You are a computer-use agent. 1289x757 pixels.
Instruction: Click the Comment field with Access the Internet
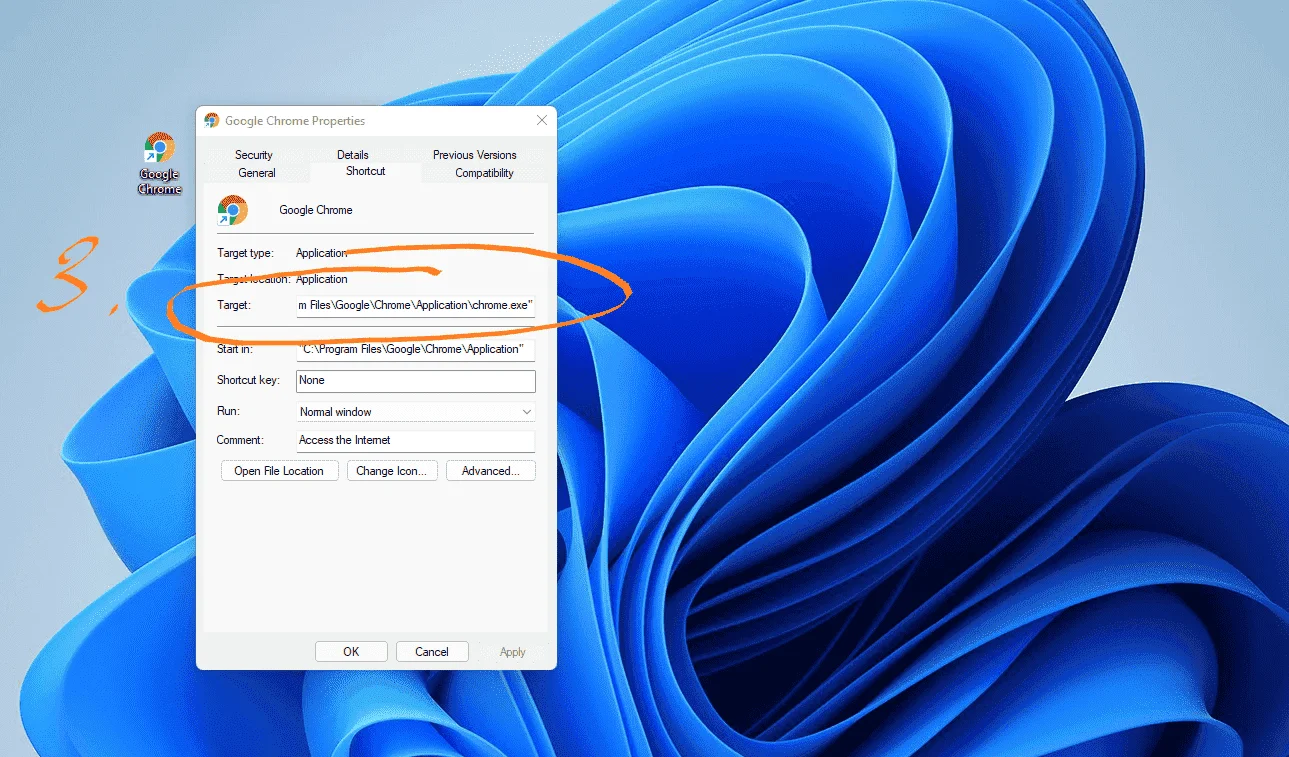pyautogui.click(x=416, y=441)
